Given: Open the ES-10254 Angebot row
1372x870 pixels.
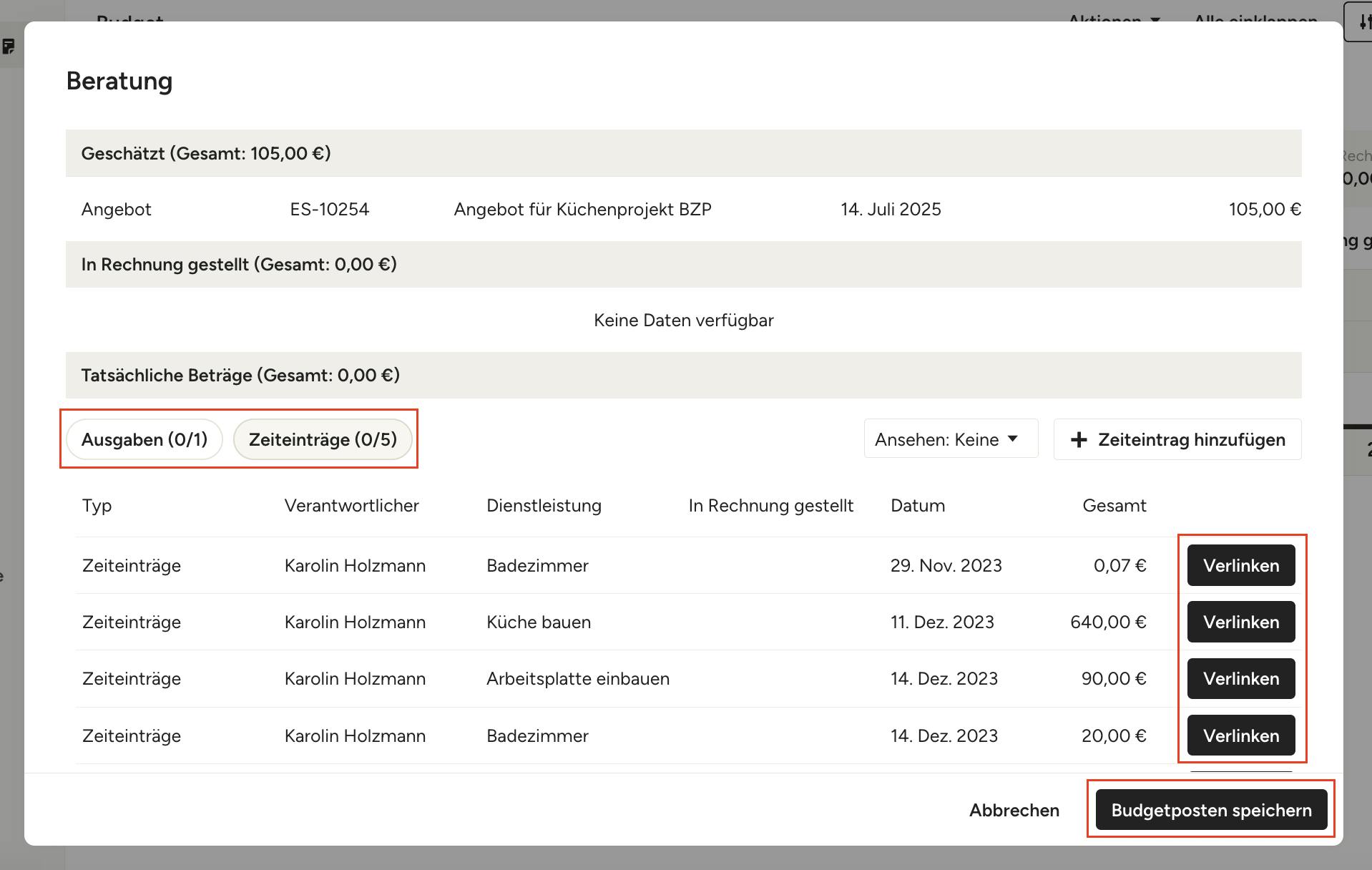Looking at the screenshot, I should (329, 209).
